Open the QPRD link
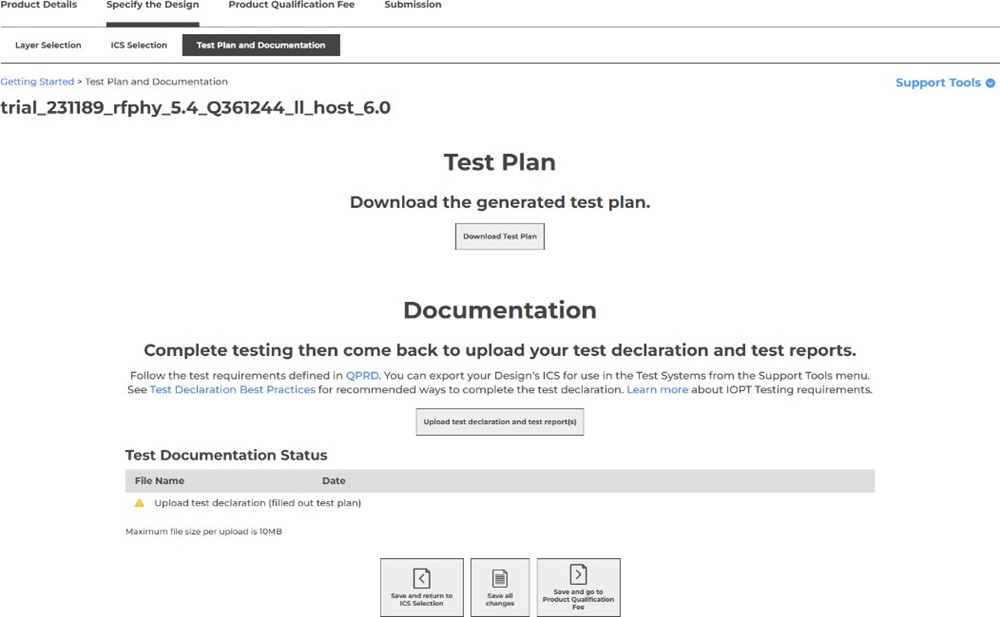The width and height of the screenshot is (1000, 617). pyautogui.click(x=362, y=376)
